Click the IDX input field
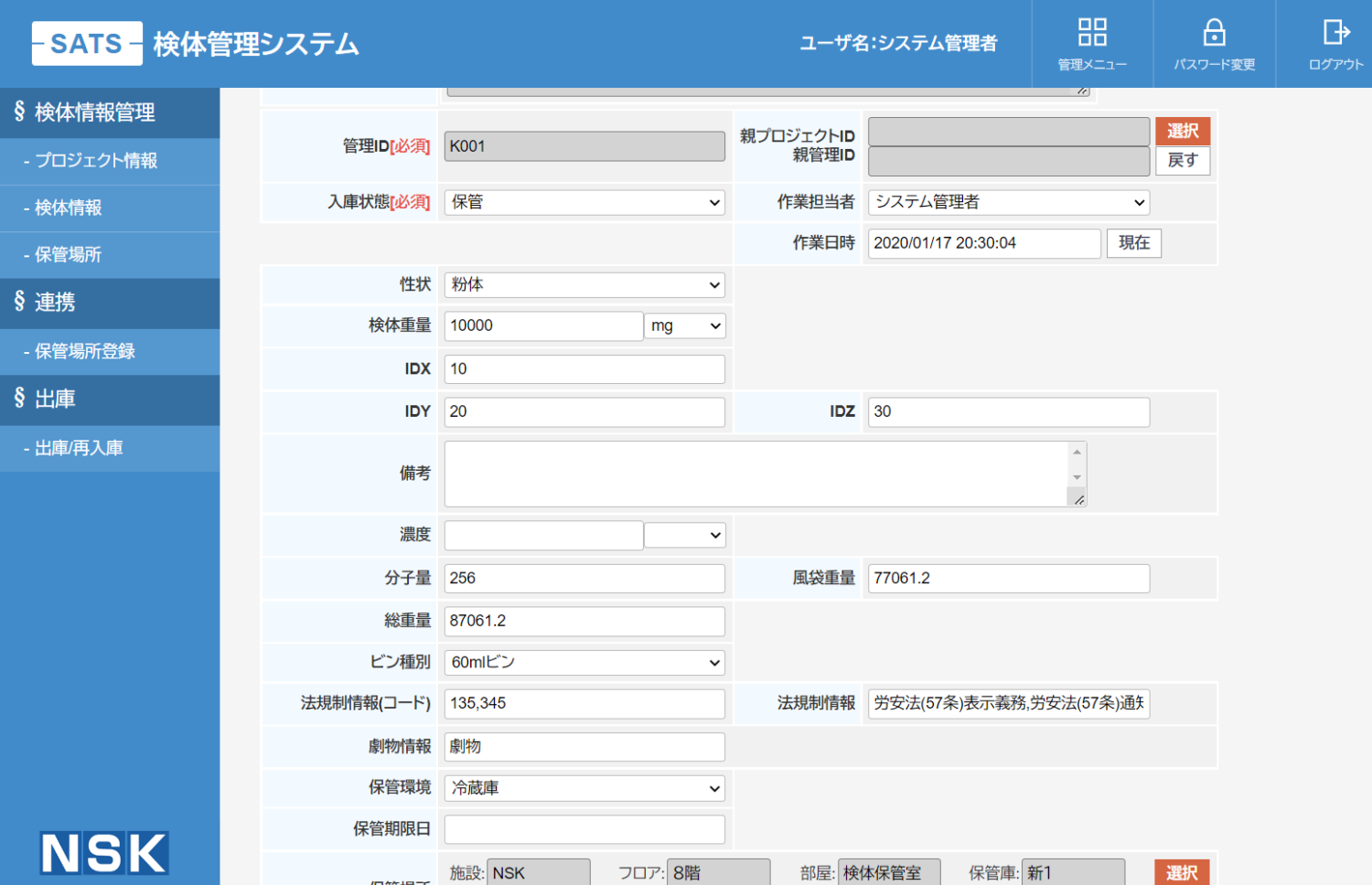Viewport: 1372px width, 885px height. [x=584, y=369]
